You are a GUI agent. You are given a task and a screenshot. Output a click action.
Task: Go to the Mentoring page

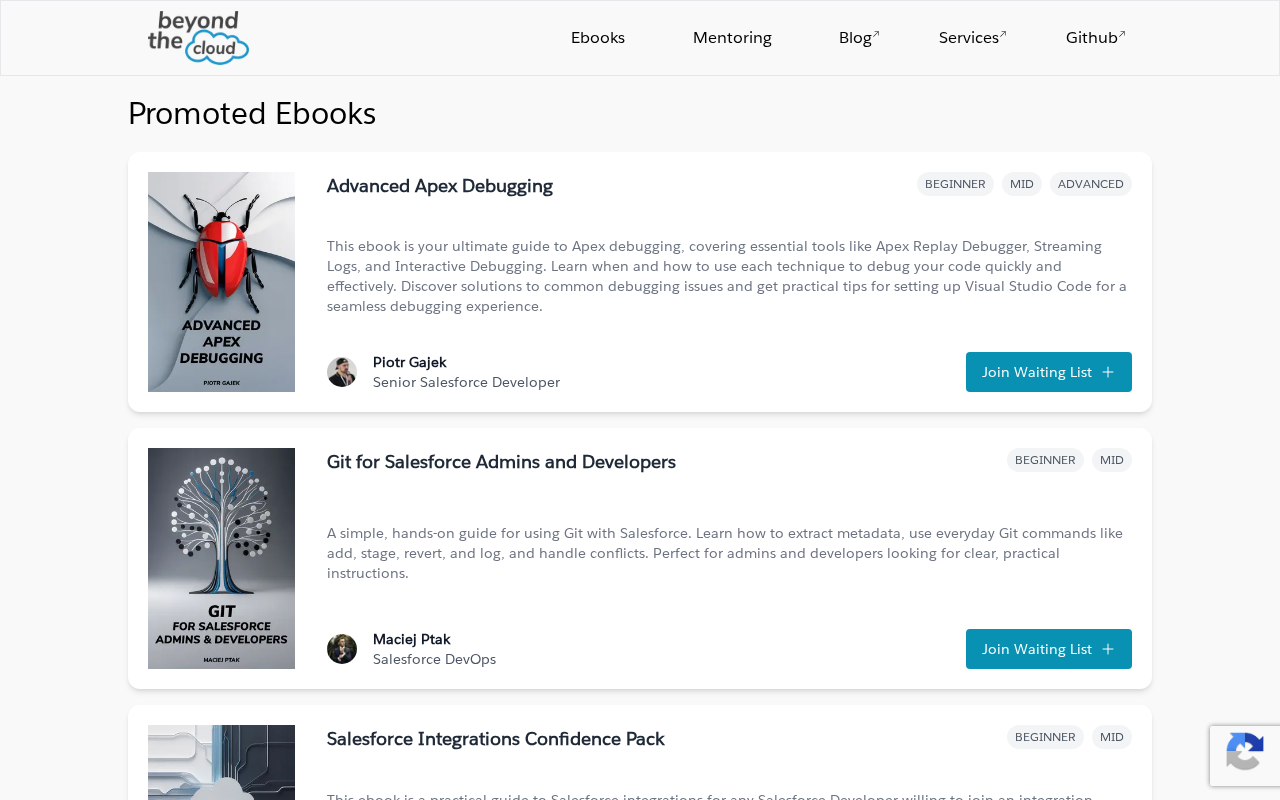732,38
